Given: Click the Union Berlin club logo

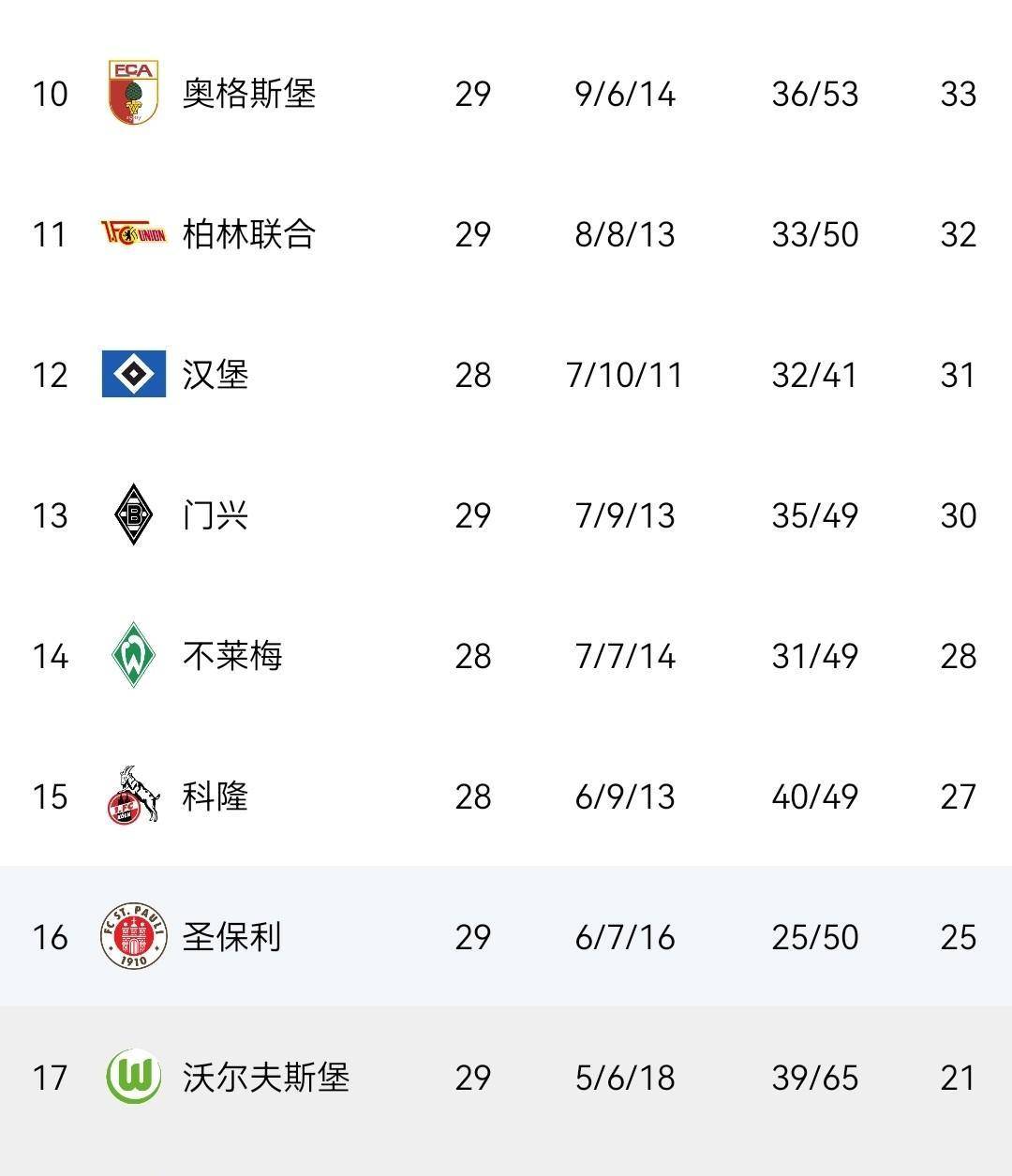Looking at the screenshot, I should pos(133,233).
